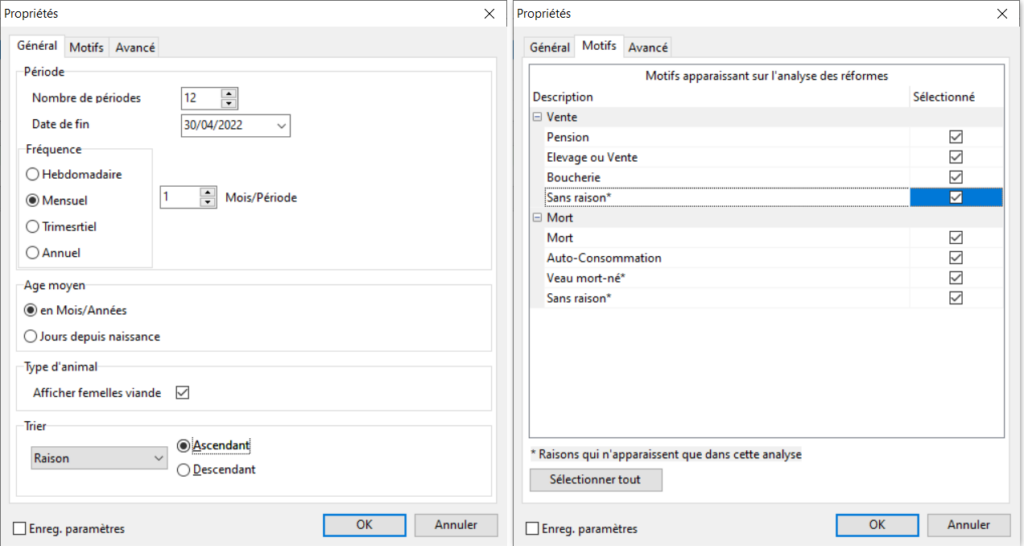
Task: Open the Général tab in right dialog
Action: click(549, 47)
